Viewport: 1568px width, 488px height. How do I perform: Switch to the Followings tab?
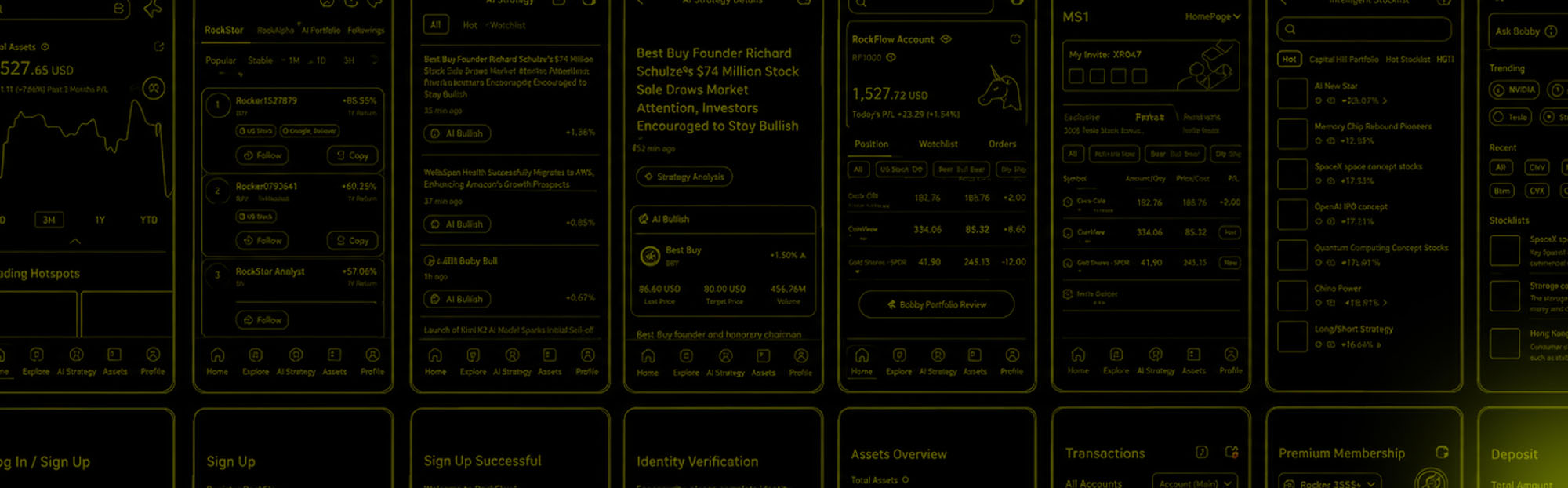366,31
